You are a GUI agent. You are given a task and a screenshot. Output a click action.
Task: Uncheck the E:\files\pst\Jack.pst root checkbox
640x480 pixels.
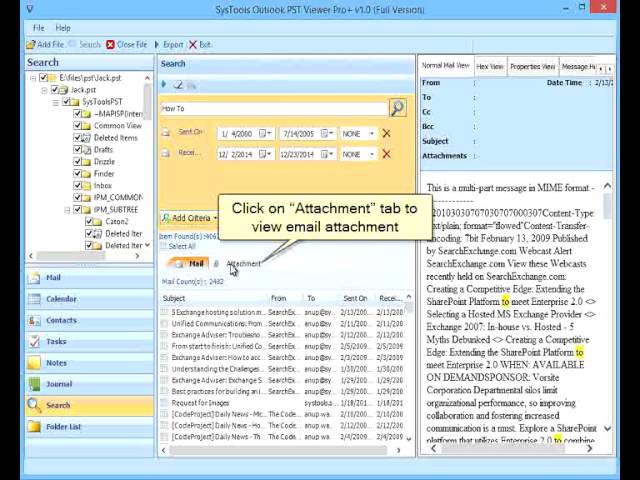pyautogui.click(x=43, y=78)
